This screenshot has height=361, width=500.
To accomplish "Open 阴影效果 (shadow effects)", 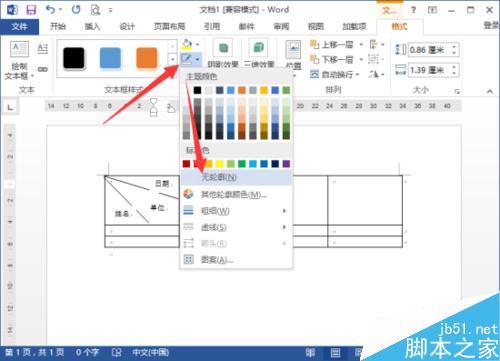I will pyautogui.click(x=223, y=53).
